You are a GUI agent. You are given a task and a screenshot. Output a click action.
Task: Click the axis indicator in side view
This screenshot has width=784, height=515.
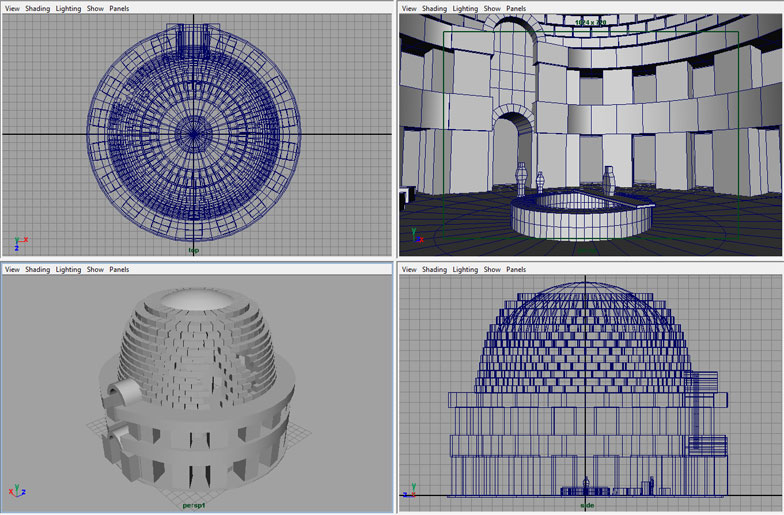pyautogui.click(x=410, y=492)
